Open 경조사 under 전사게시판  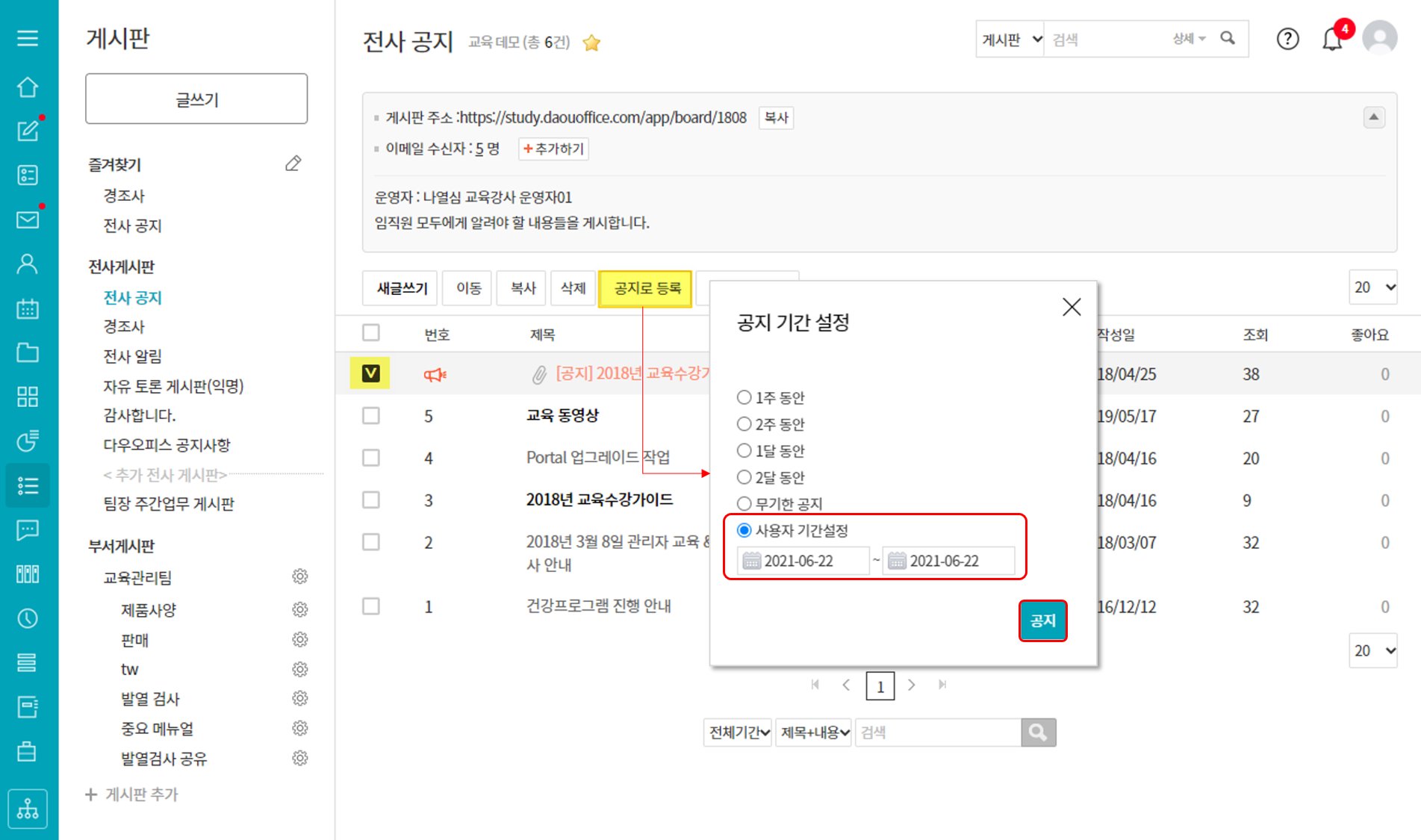(124, 326)
